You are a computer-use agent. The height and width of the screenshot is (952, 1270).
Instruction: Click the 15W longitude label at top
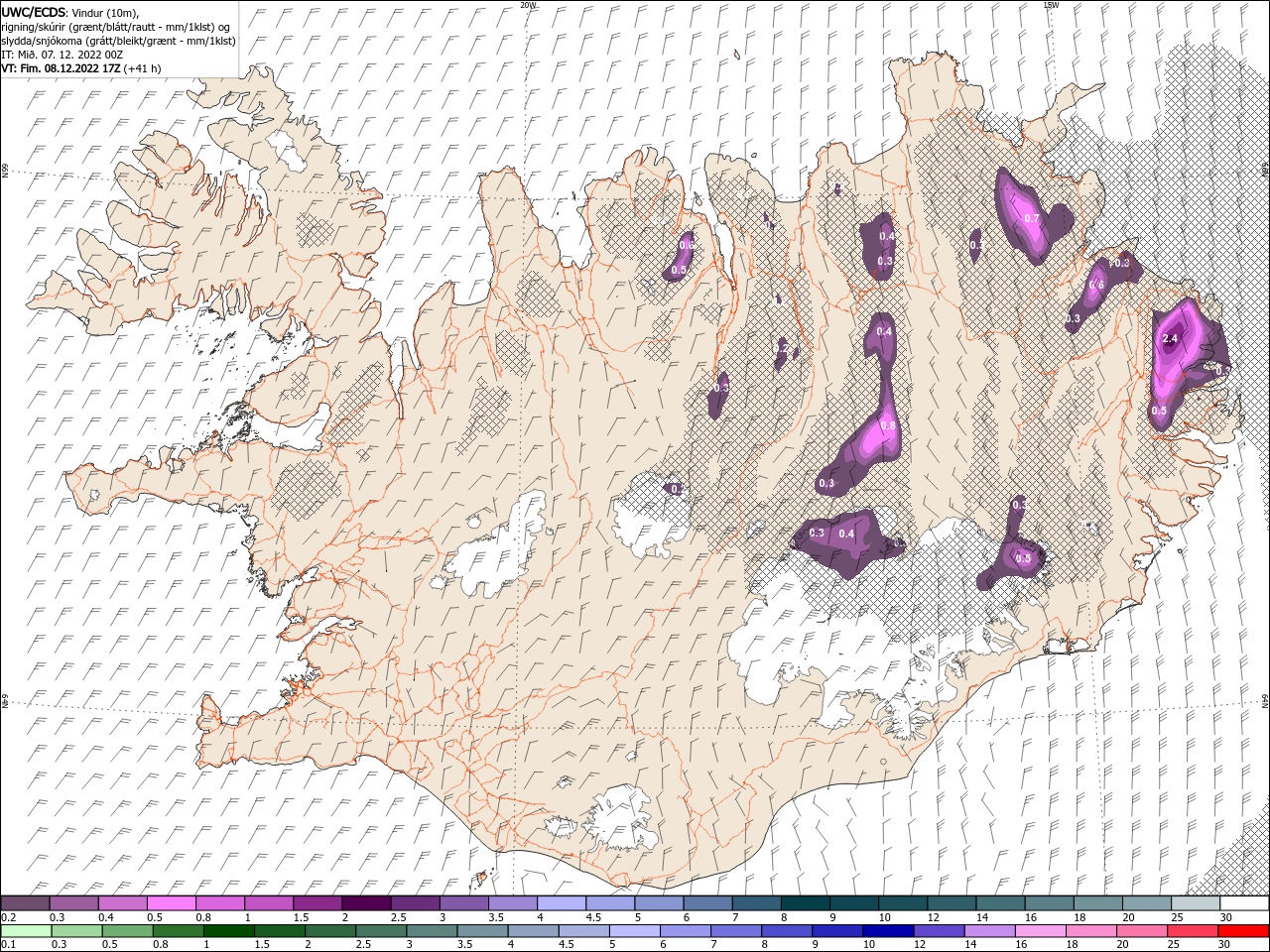coord(1052,5)
